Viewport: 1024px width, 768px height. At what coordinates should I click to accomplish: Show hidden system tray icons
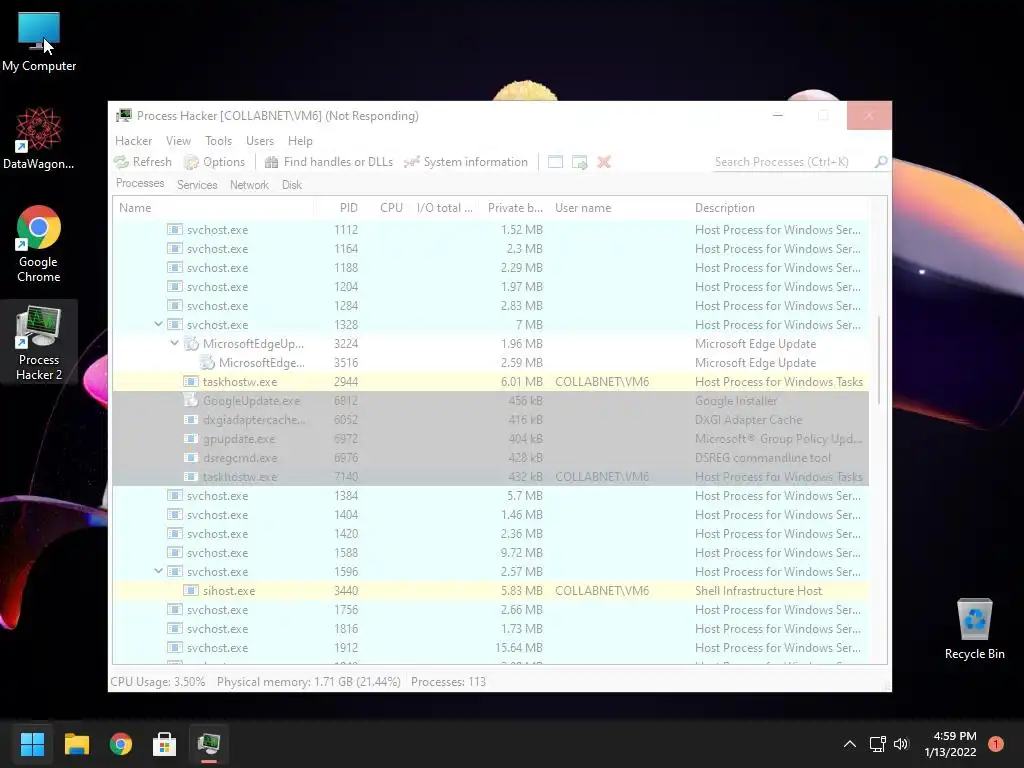[850, 743]
